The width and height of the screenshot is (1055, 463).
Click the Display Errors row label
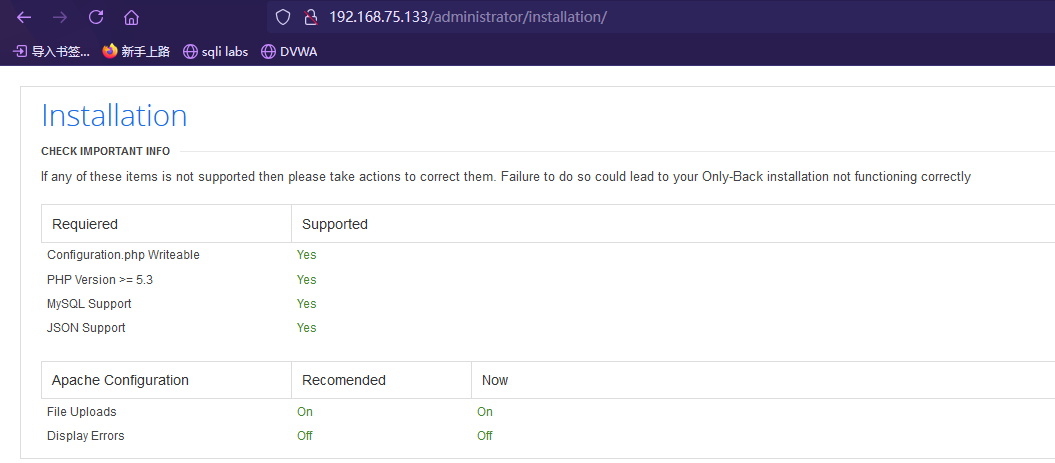pyautogui.click(x=86, y=436)
